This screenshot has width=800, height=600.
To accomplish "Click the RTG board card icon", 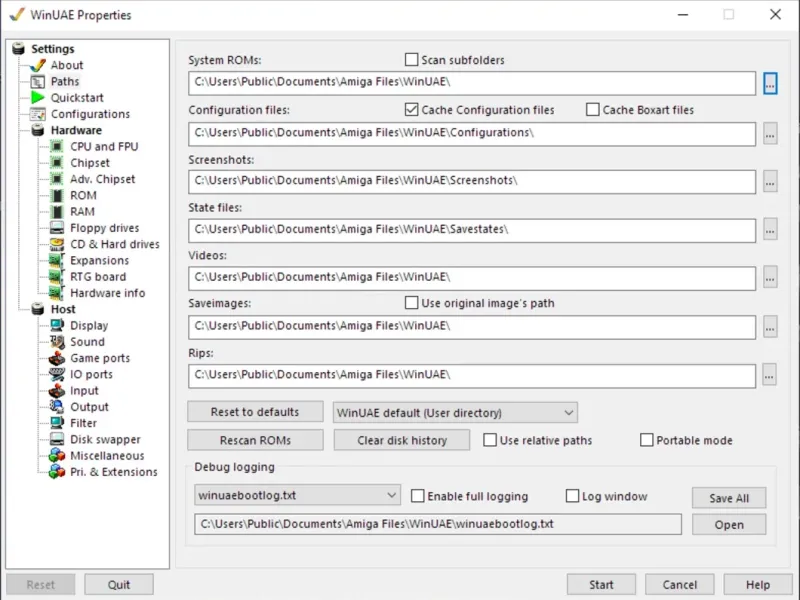I will tap(57, 277).
